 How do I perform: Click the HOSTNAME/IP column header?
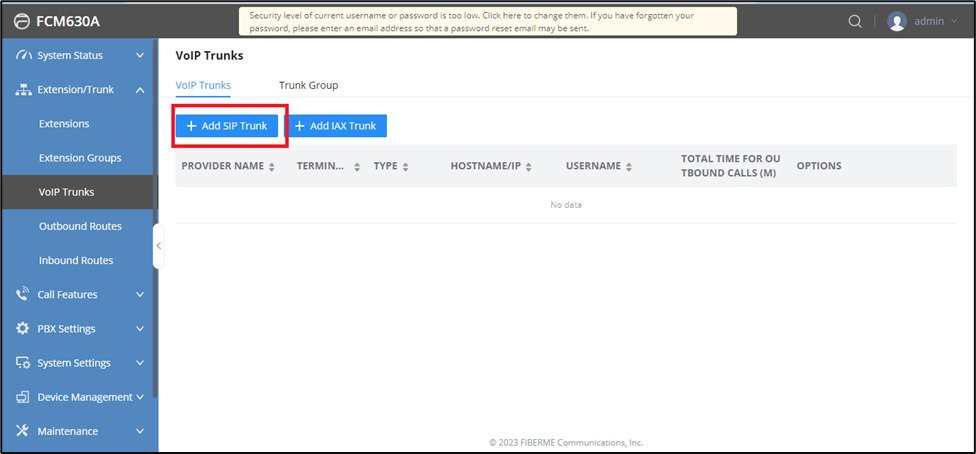click(x=486, y=166)
